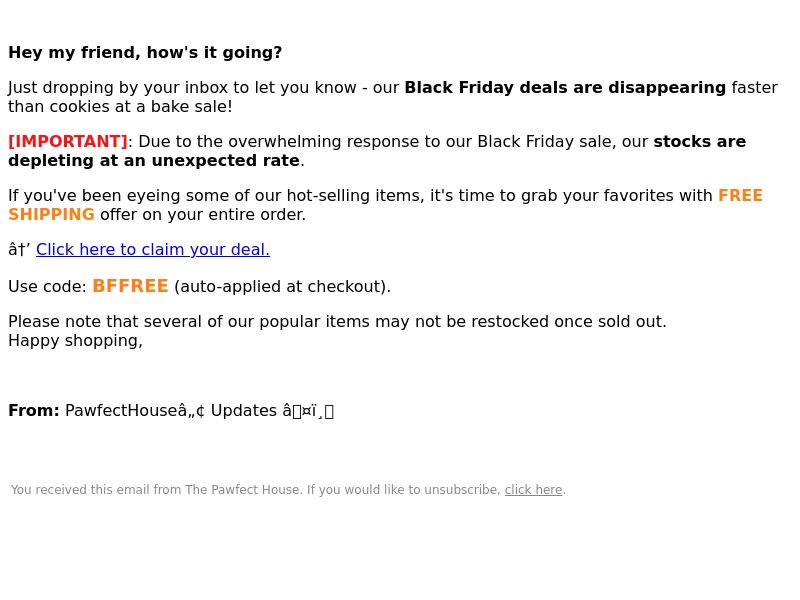The image size is (800, 600).
Task: Click the 'Hey my friend' greeting heading
Action: point(145,53)
